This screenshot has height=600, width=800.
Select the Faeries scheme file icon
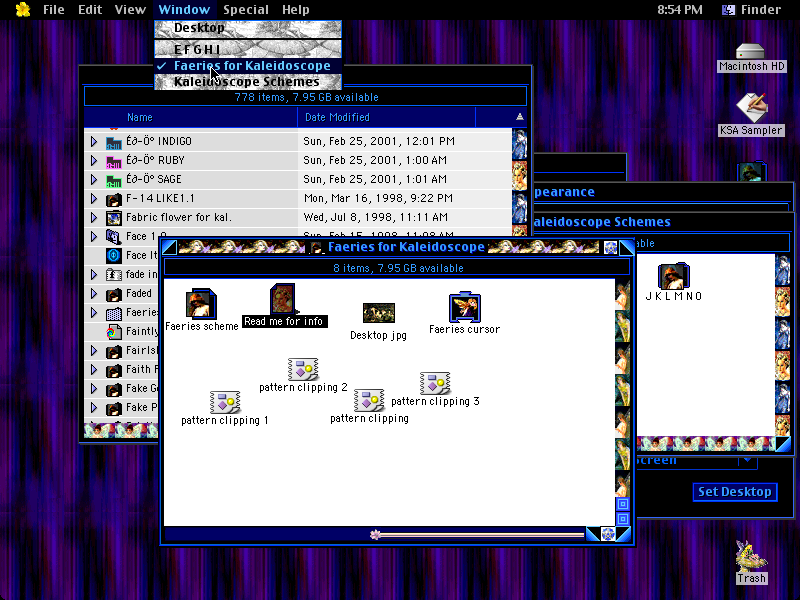click(x=201, y=304)
